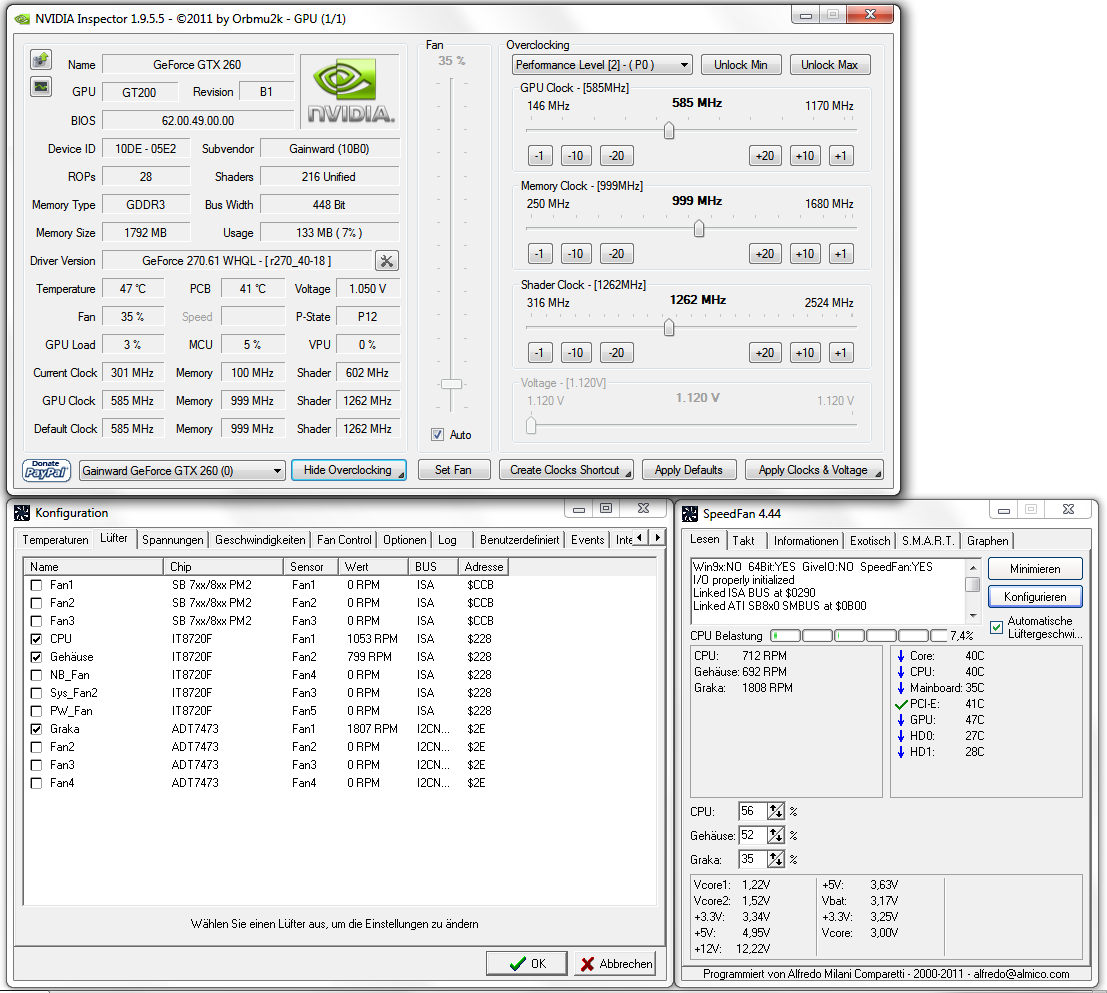1107x993 pixels.
Task: Click the down arrow icon beside HD1
Action: point(901,752)
